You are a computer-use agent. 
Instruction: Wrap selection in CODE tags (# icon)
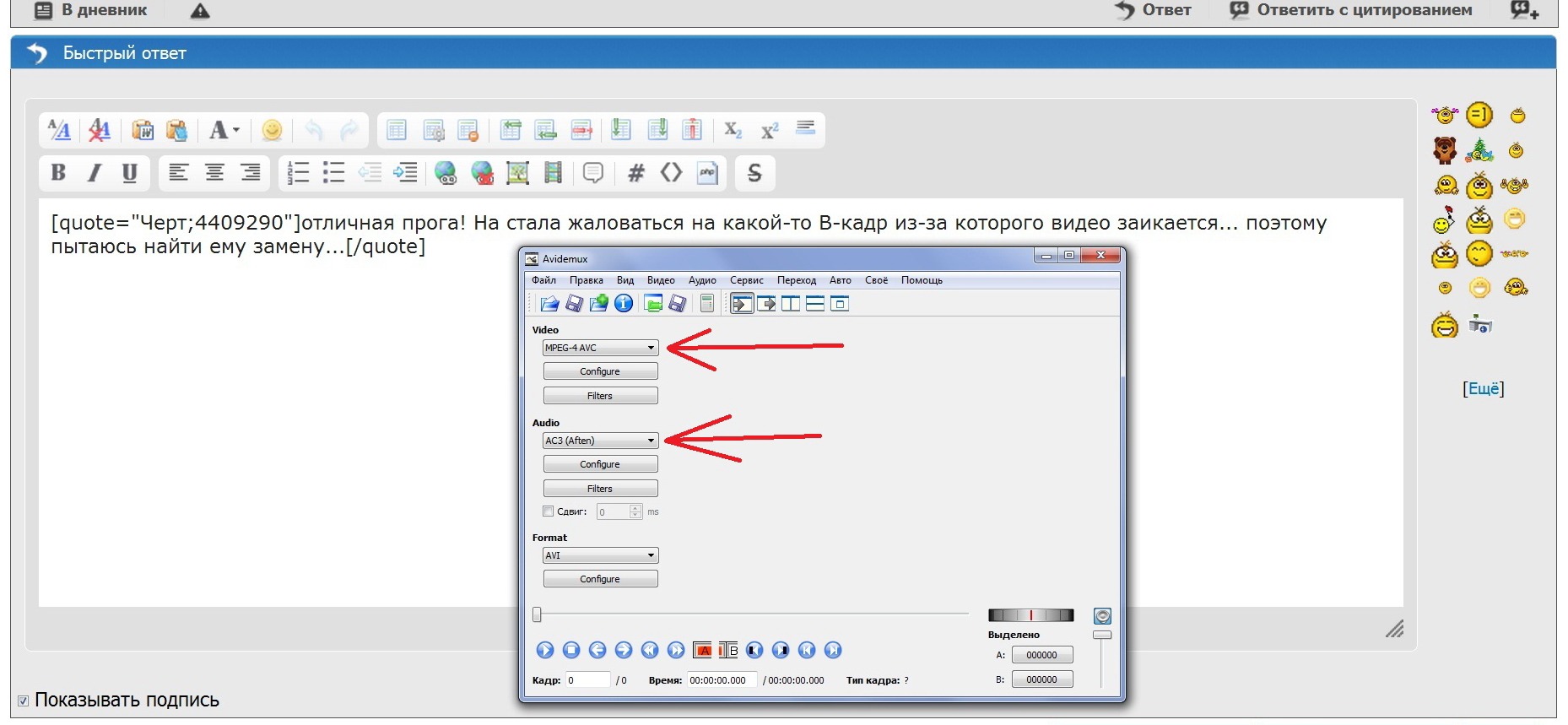tap(636, 173)
